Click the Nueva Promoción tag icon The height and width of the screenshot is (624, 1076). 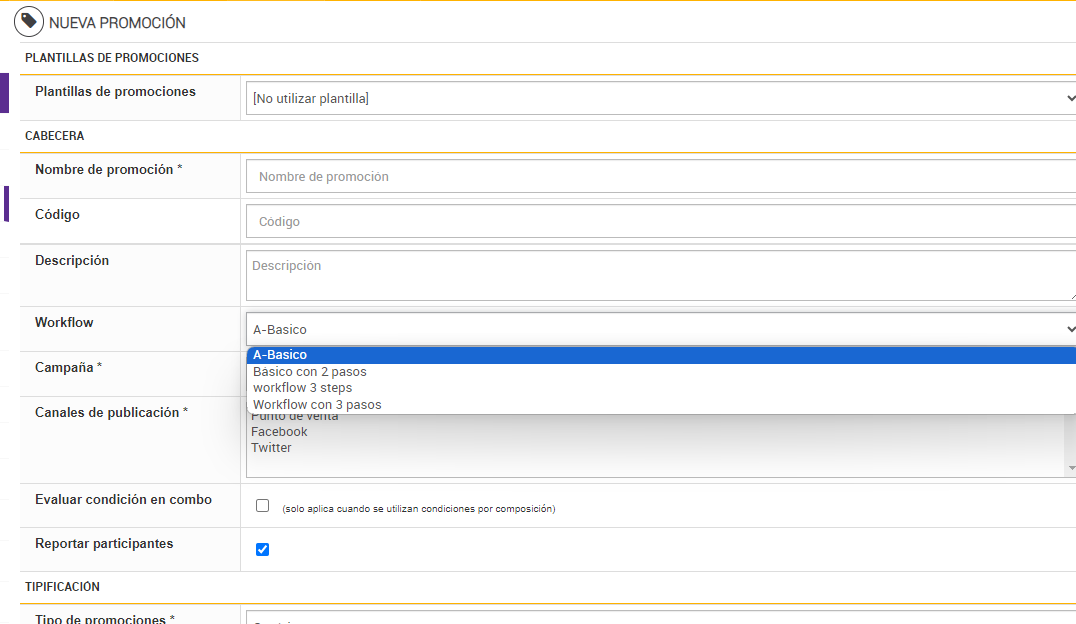[x=29, y=21]
